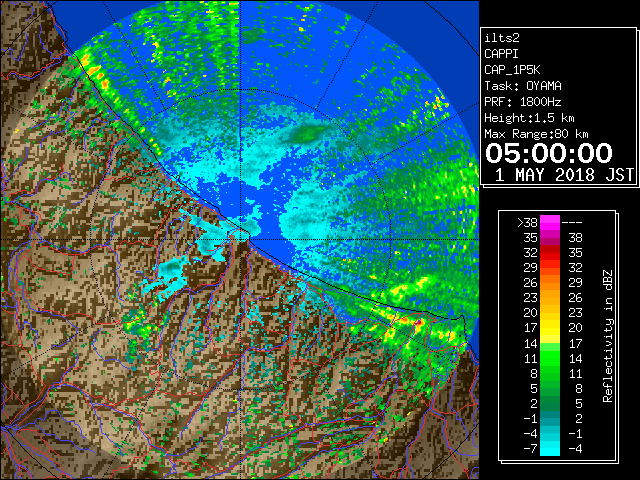
Task: Click the Max Range:80 km text
Action: [x=536, y=134]
